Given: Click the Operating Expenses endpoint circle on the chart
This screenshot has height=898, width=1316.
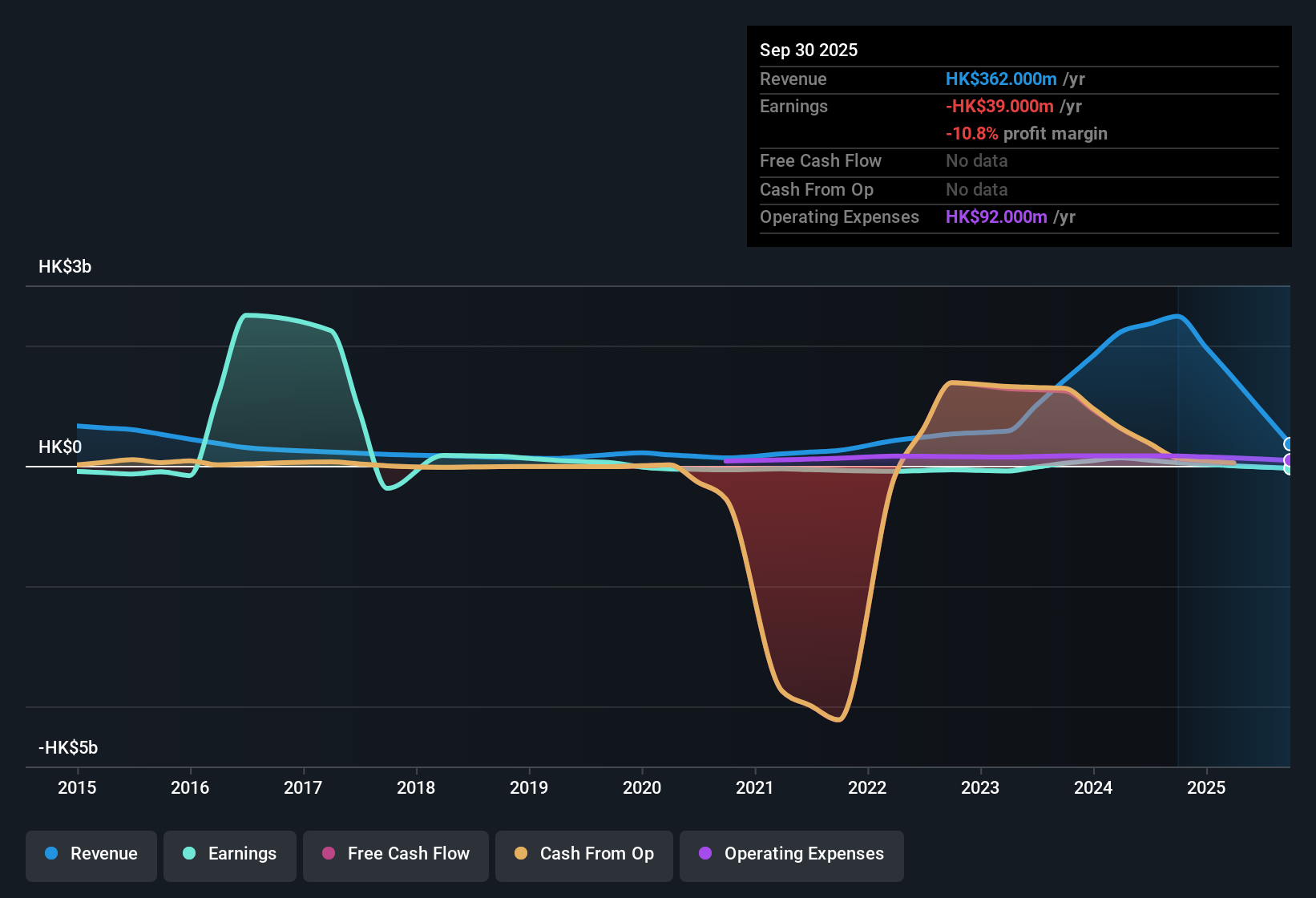Looking at the screenshot, I should pos(1289,458).
